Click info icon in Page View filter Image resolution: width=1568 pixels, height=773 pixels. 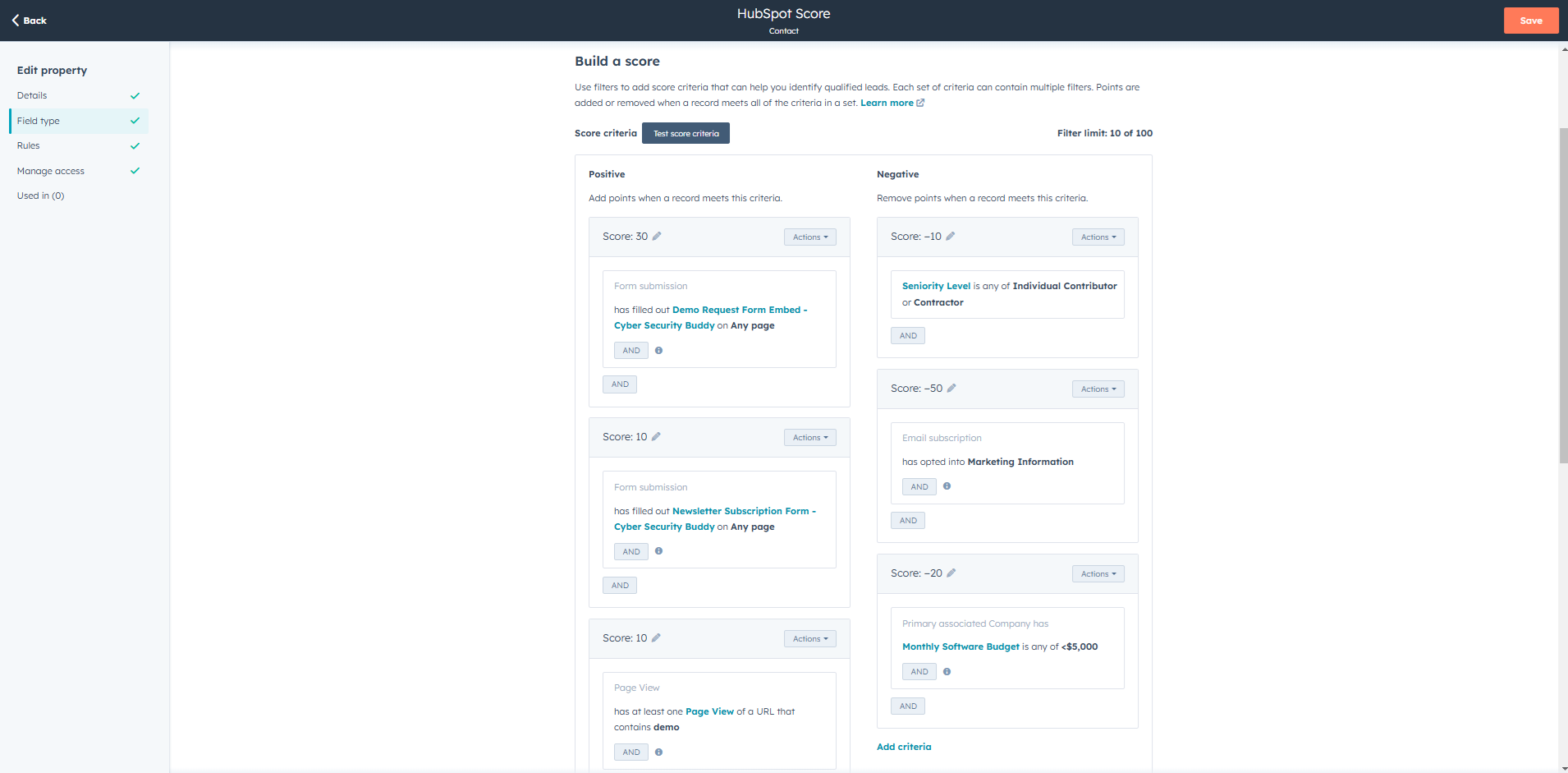(658, 752)
